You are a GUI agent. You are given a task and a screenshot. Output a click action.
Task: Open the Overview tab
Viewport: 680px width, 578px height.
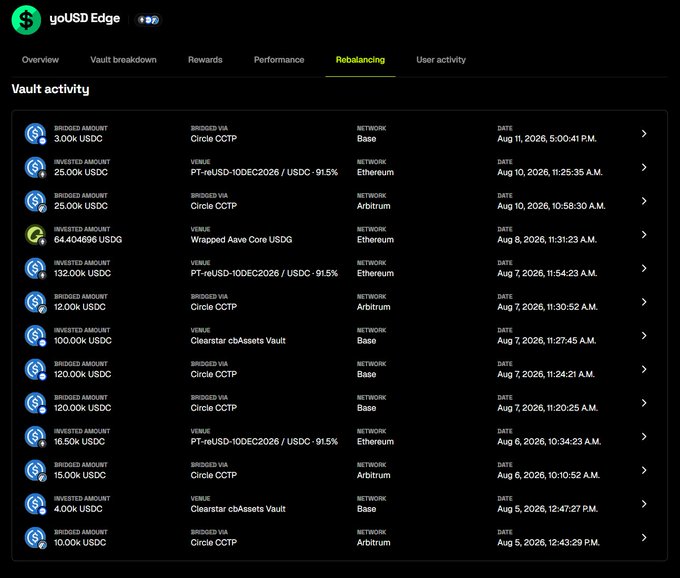tap(40, 60)
